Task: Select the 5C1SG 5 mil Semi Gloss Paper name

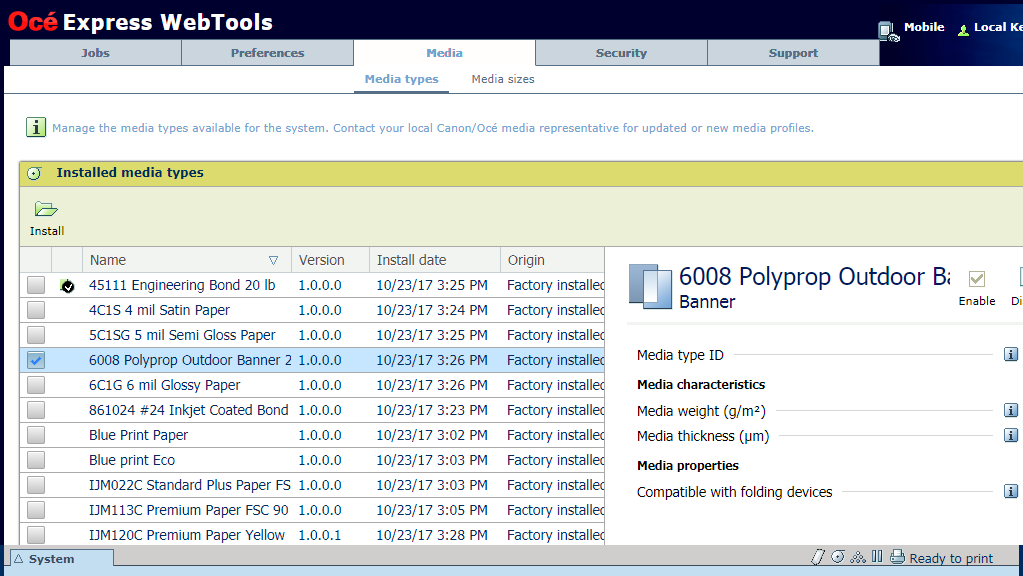Action: click(182, 335)
